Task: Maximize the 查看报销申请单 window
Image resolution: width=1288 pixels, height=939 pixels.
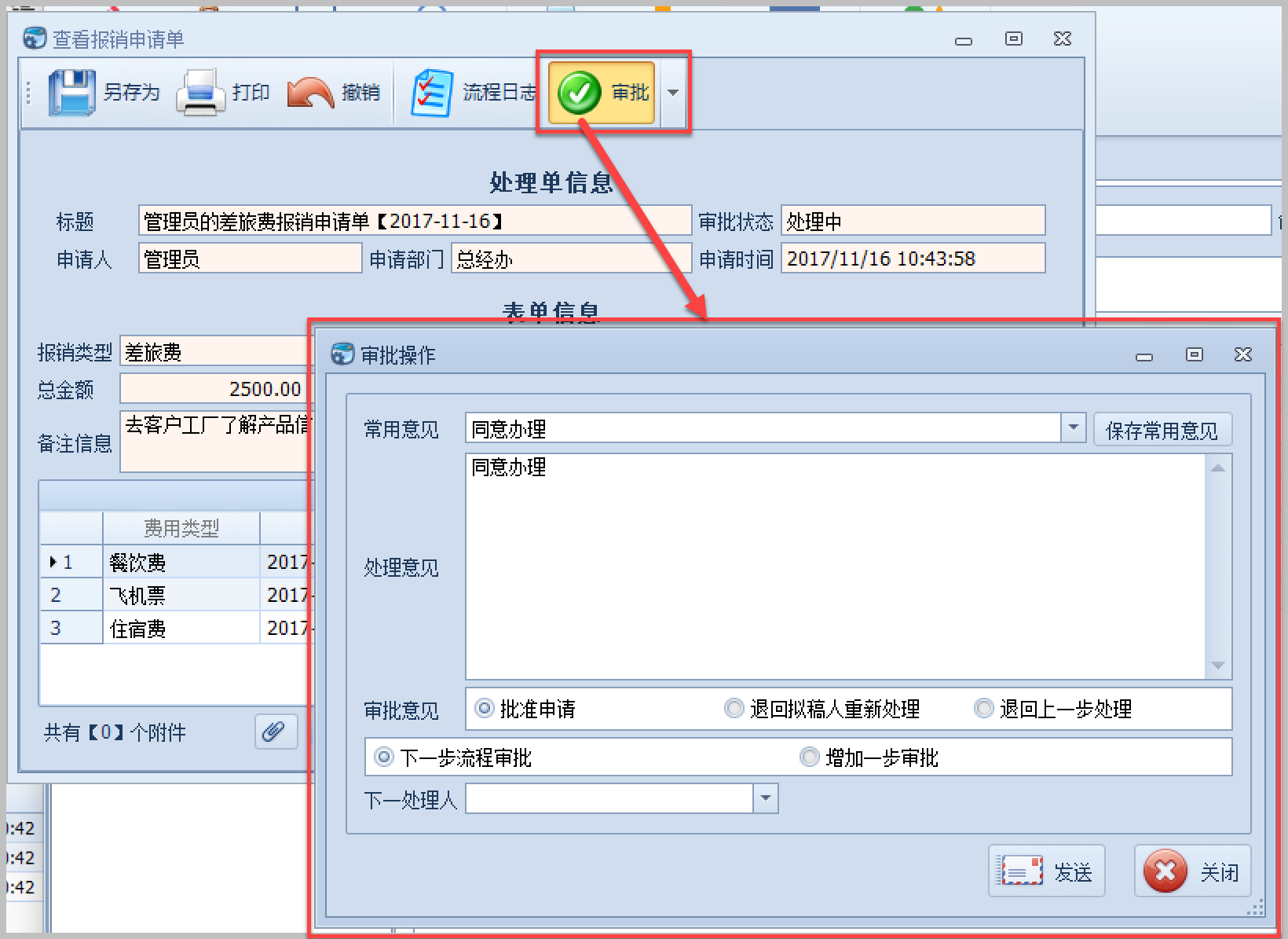Action: (1014, 39)
